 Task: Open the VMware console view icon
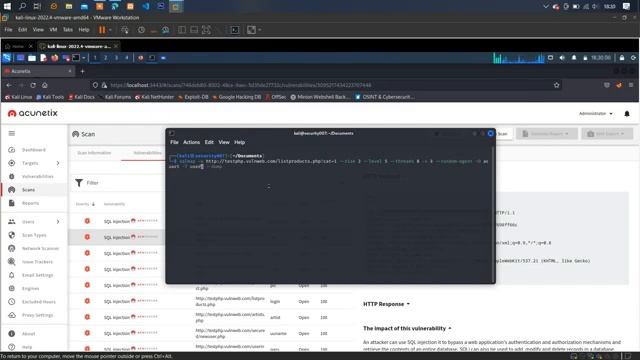tap(235, 30)
